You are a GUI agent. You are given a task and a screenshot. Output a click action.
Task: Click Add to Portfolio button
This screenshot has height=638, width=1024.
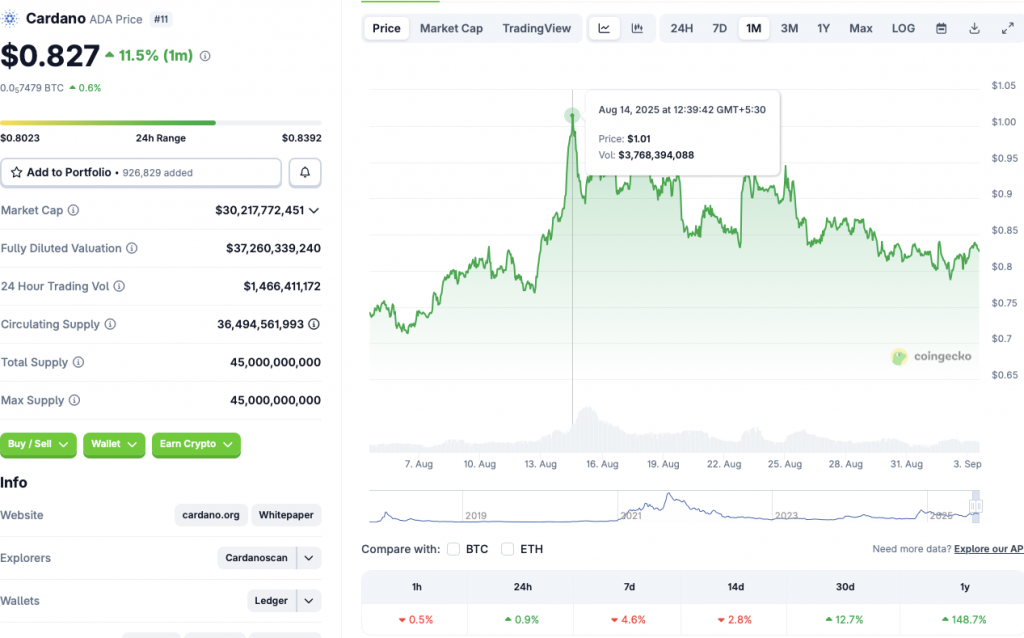[141, 172]
